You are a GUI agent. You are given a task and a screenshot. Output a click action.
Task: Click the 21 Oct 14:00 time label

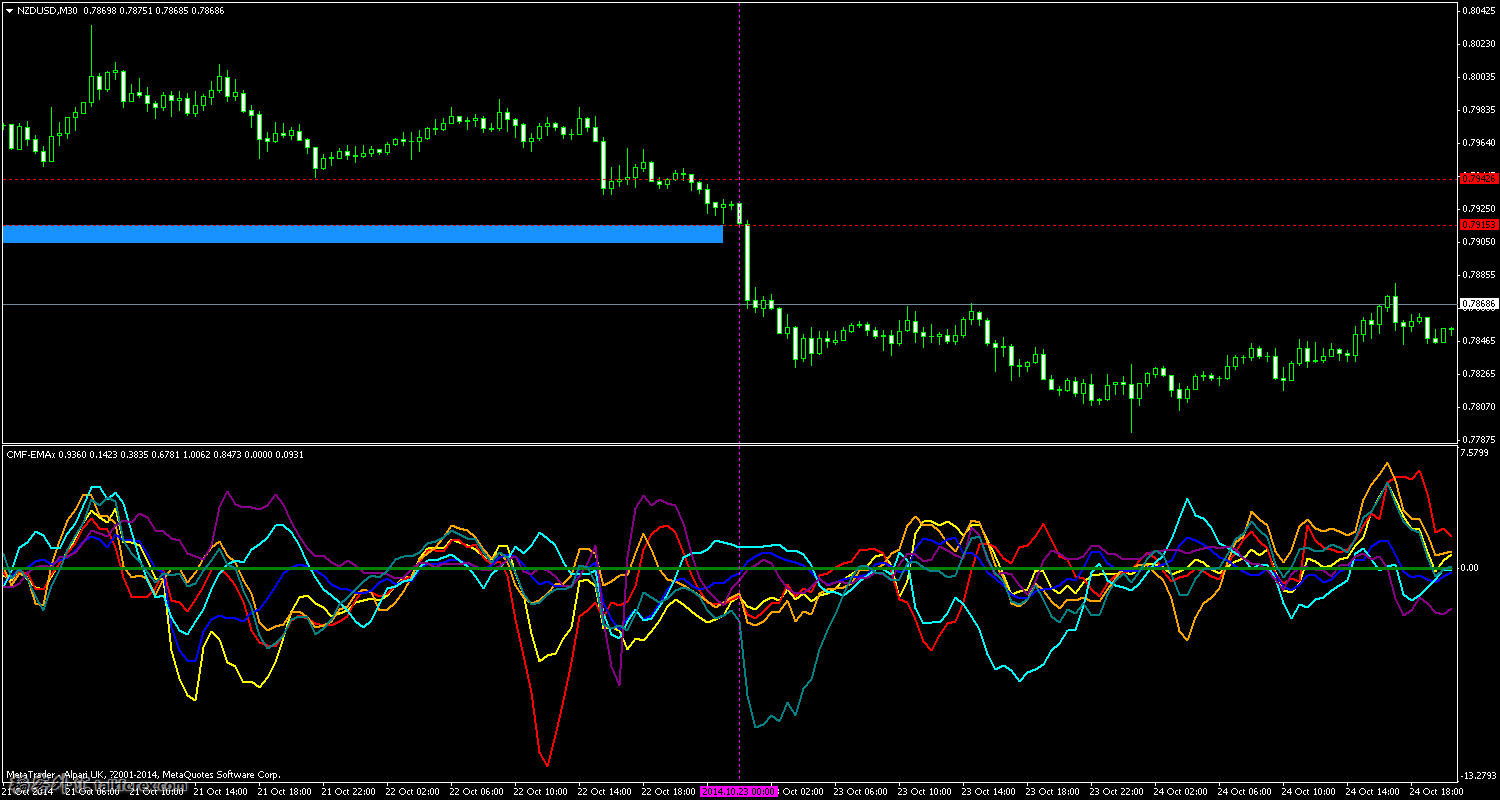pos(220,791)
